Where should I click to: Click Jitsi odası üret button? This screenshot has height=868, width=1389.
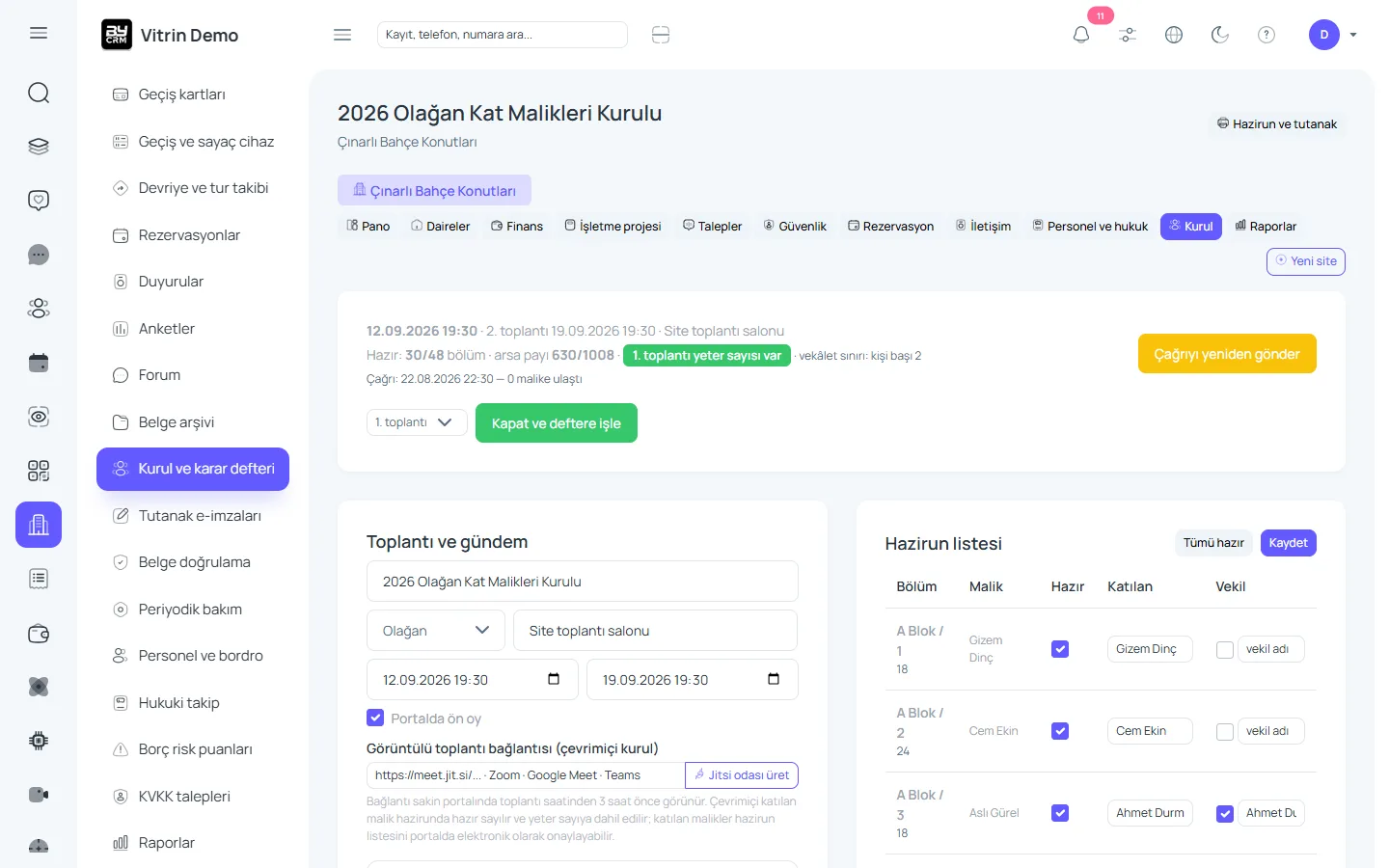point(742,775)
